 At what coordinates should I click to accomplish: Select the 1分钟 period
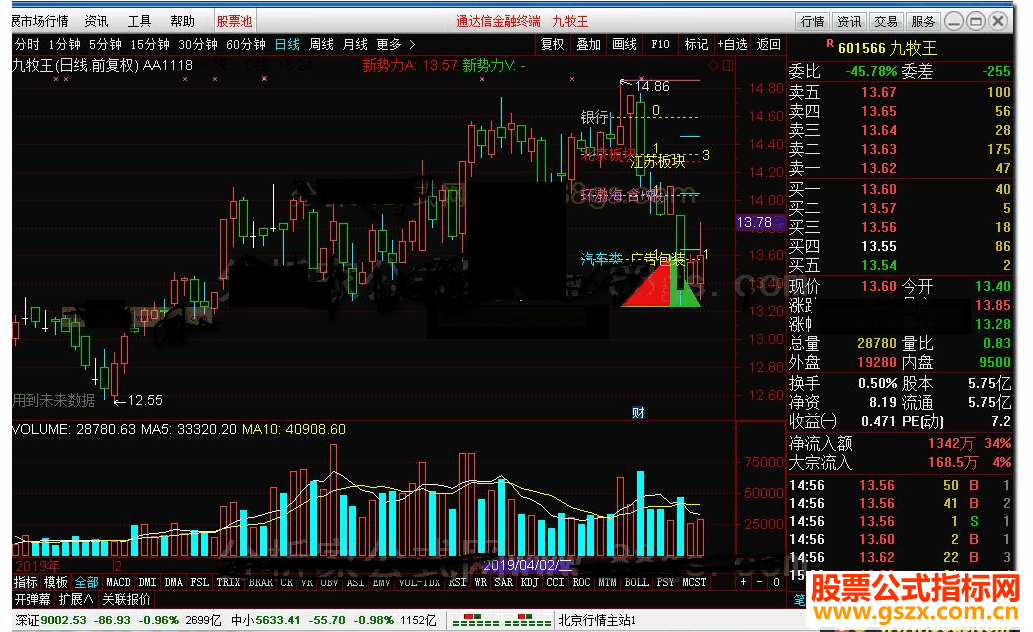pos(64,44)
